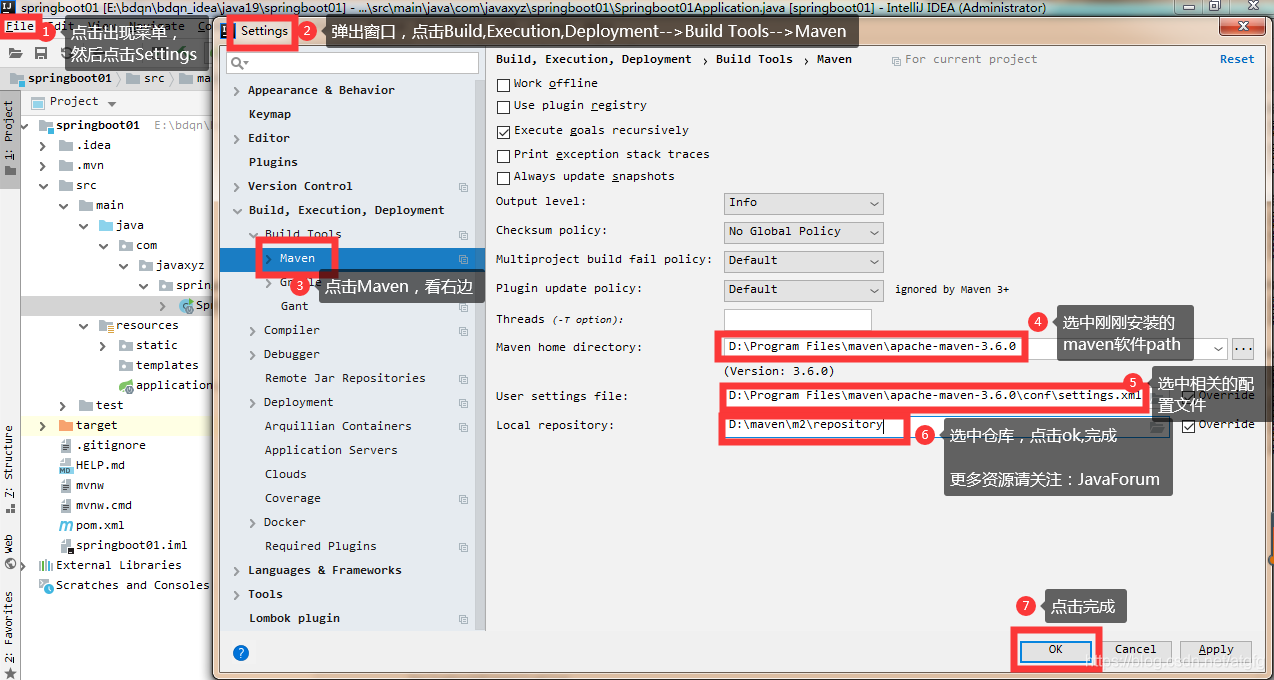
Task: Click the browse button for Maven home directory
Action: click(1243, 349)
